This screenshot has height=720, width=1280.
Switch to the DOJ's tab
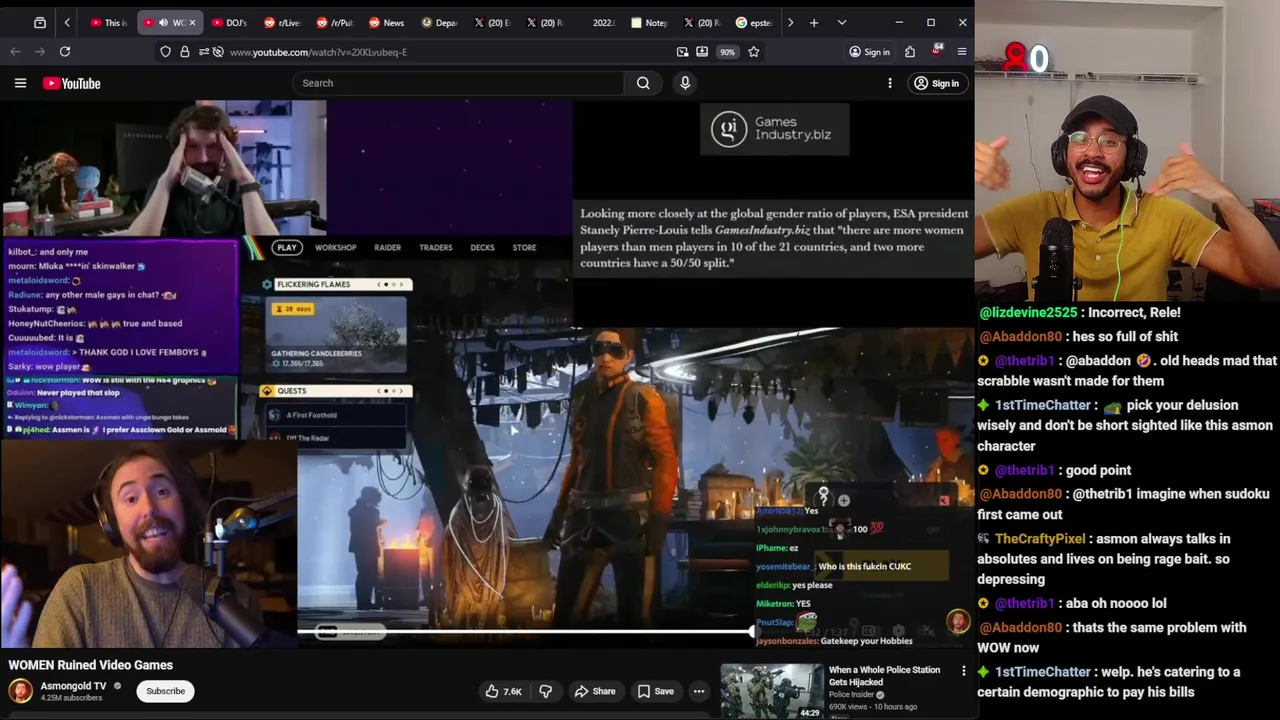click(x=229, y=22)
